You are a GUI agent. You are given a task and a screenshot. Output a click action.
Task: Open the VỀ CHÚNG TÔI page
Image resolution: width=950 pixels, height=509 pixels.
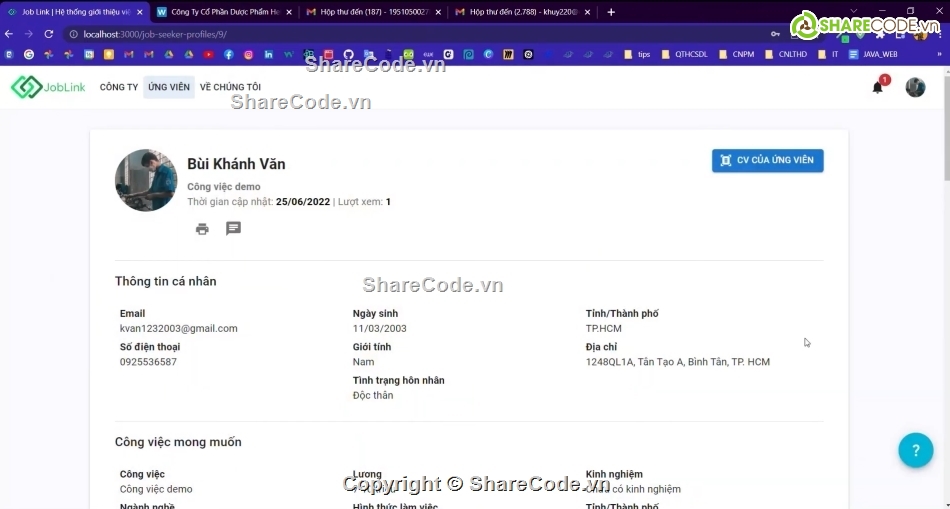230,87
